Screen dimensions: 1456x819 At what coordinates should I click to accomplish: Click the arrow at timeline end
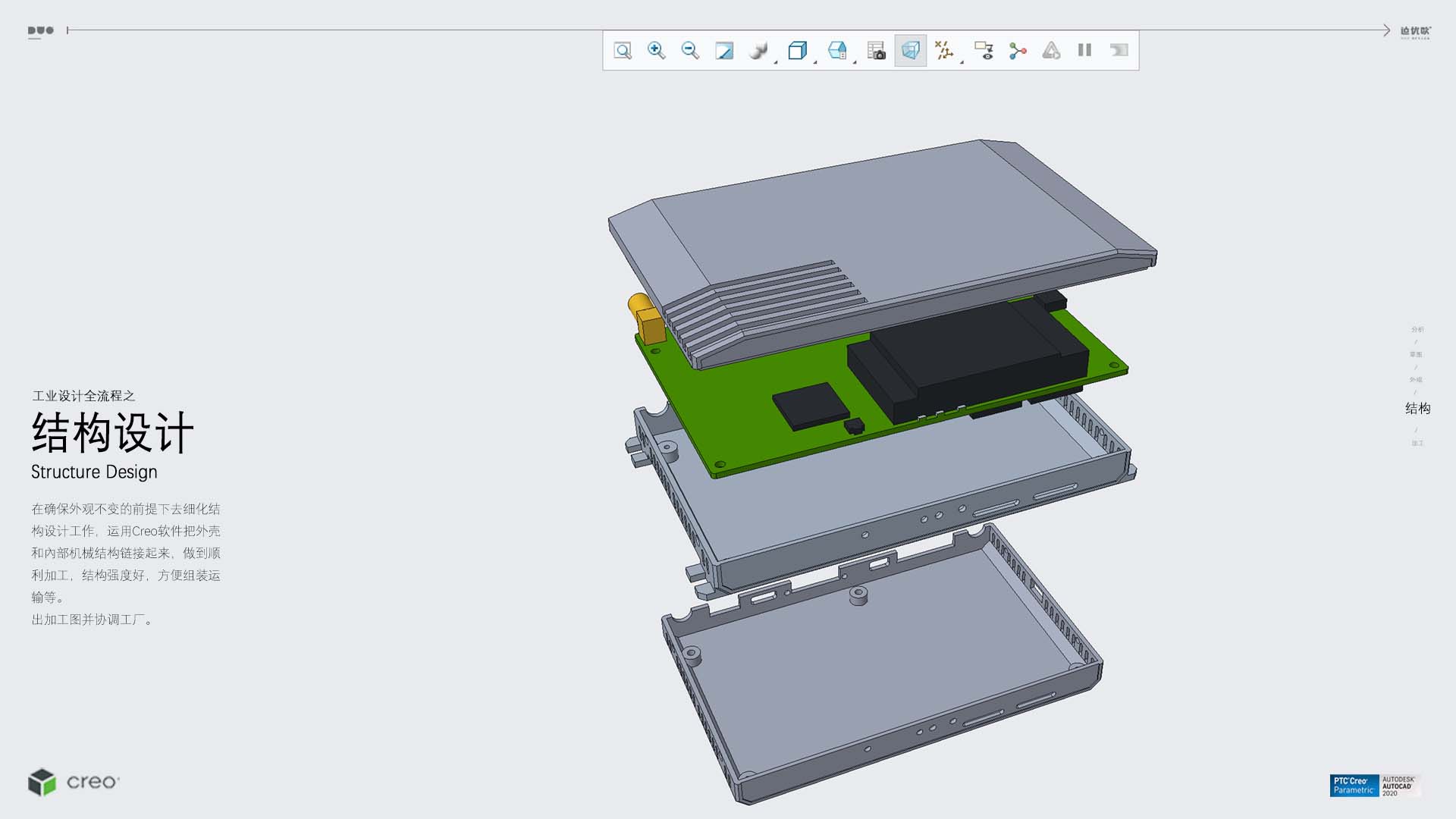click(x=1385, y=30)
